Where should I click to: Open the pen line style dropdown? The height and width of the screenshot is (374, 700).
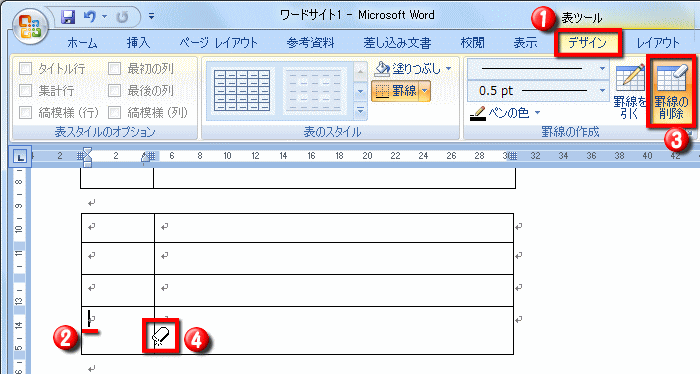[x=602, y=69]
